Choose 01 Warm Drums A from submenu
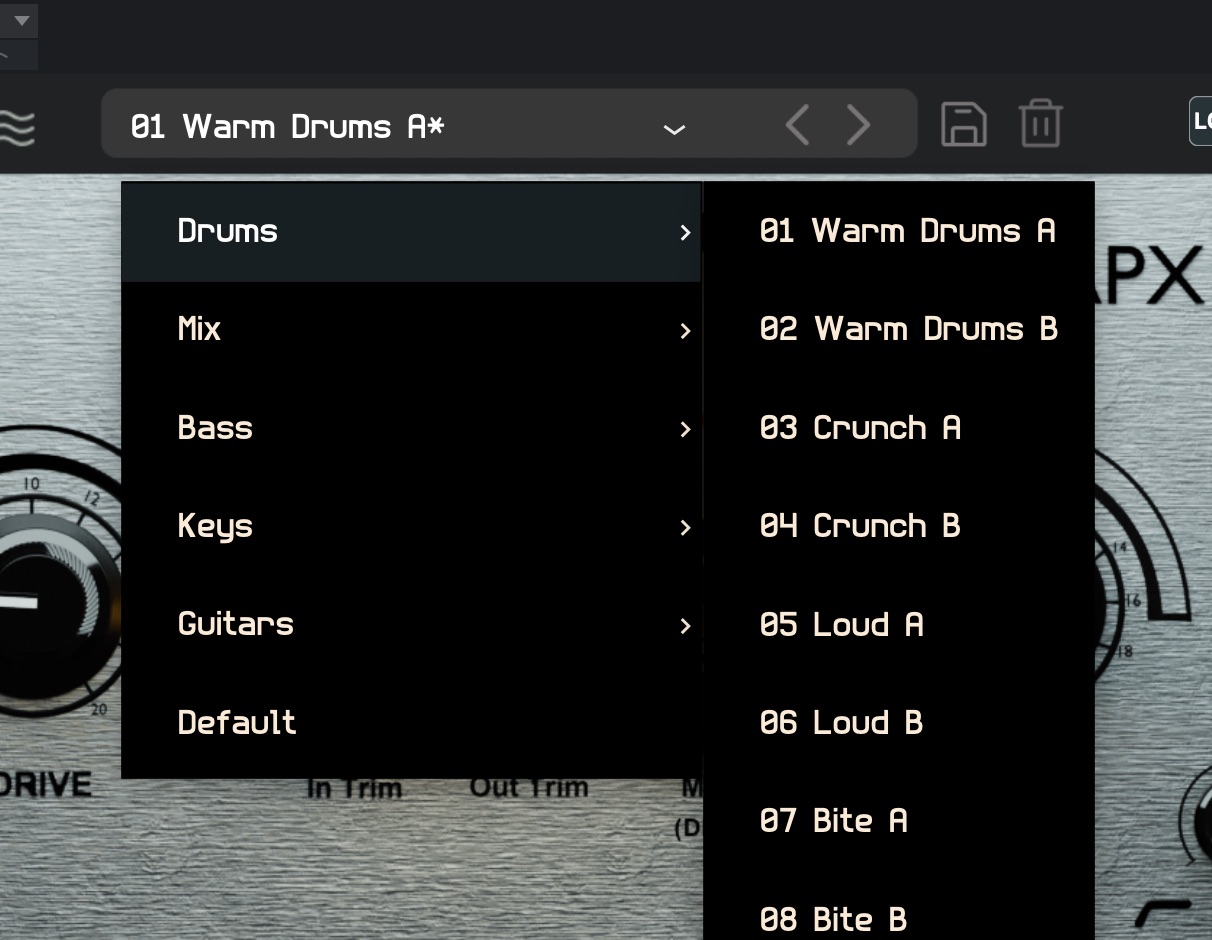Image resolution: width=1212 pixels, height=940 pixels. pos(907,231)
